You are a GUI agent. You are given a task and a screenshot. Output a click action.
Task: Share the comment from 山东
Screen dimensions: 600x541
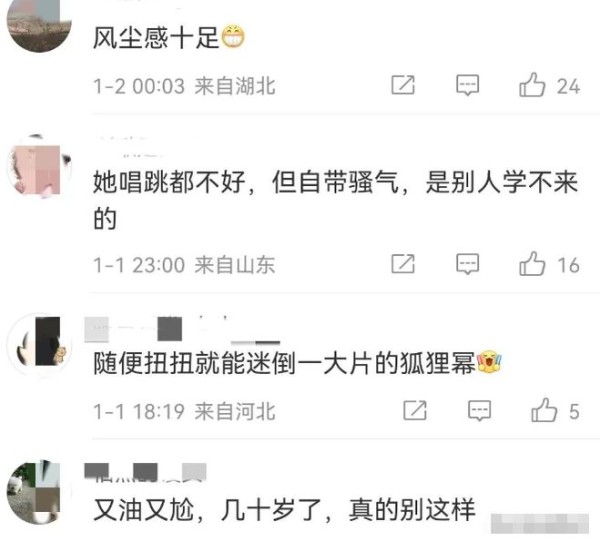tap(403, 264)
